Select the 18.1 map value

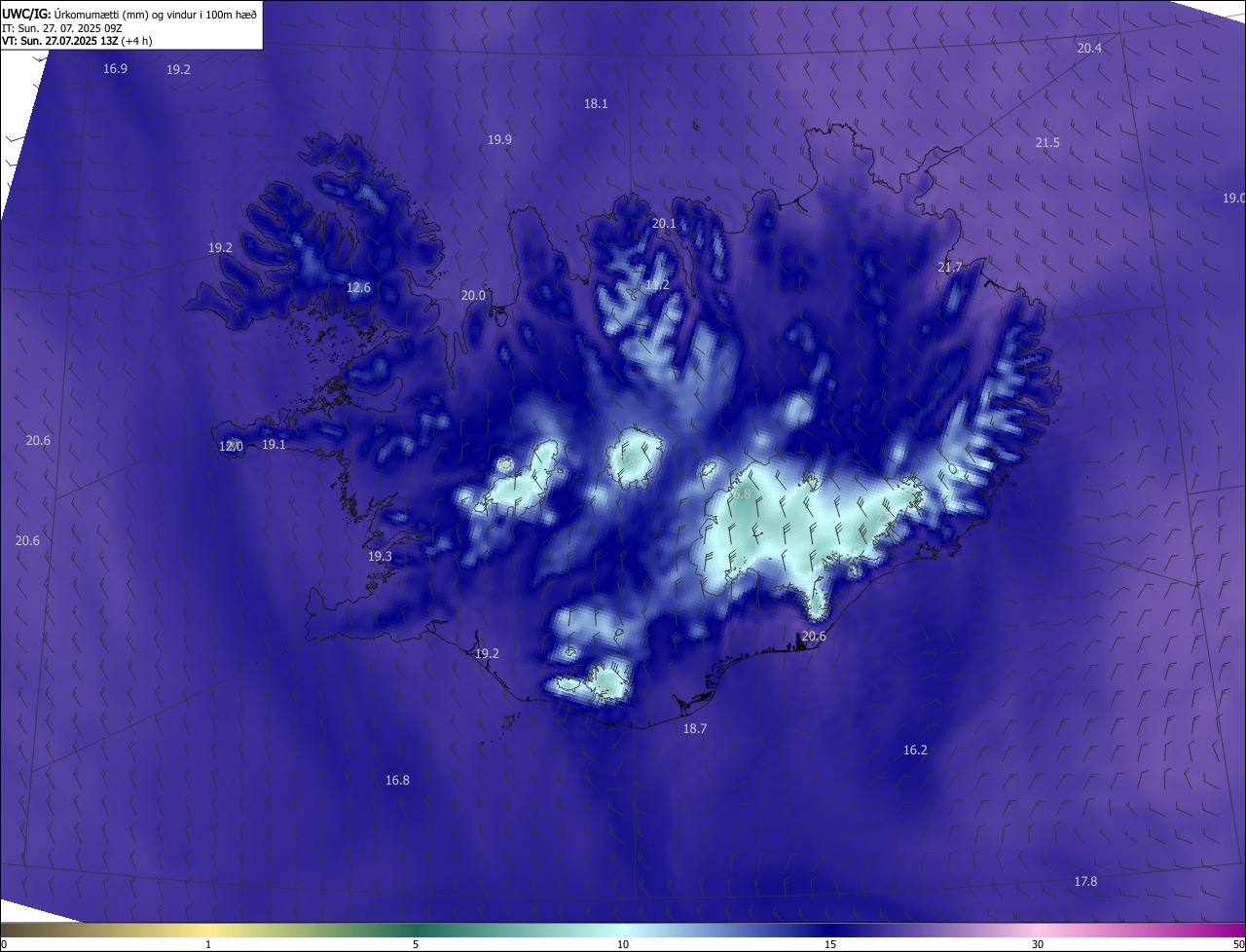click(596, 103)
